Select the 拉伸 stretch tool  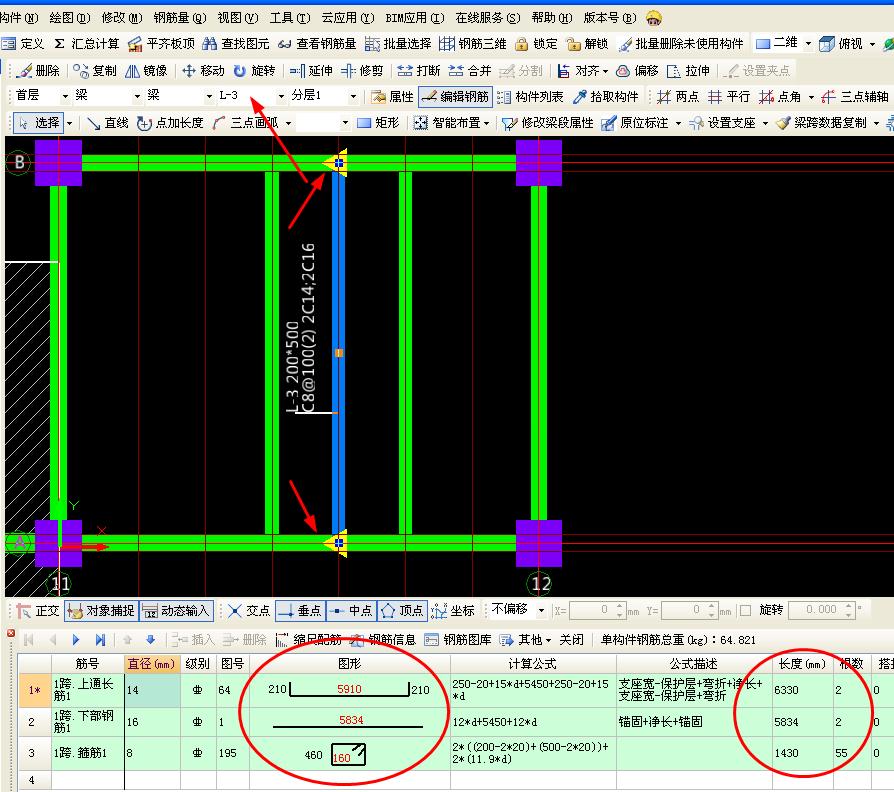[688, 71]
